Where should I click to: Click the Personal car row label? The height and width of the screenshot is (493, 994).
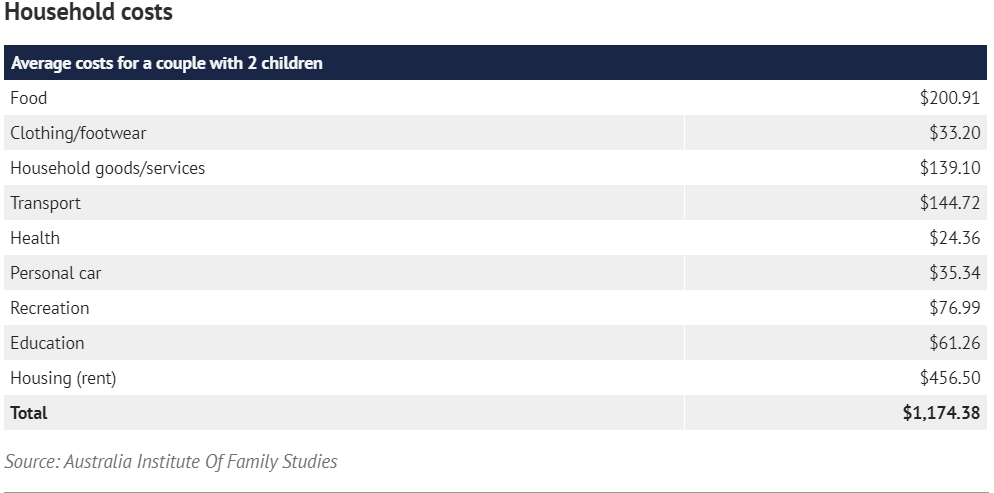pyautogui.click(x=56, y=273)
